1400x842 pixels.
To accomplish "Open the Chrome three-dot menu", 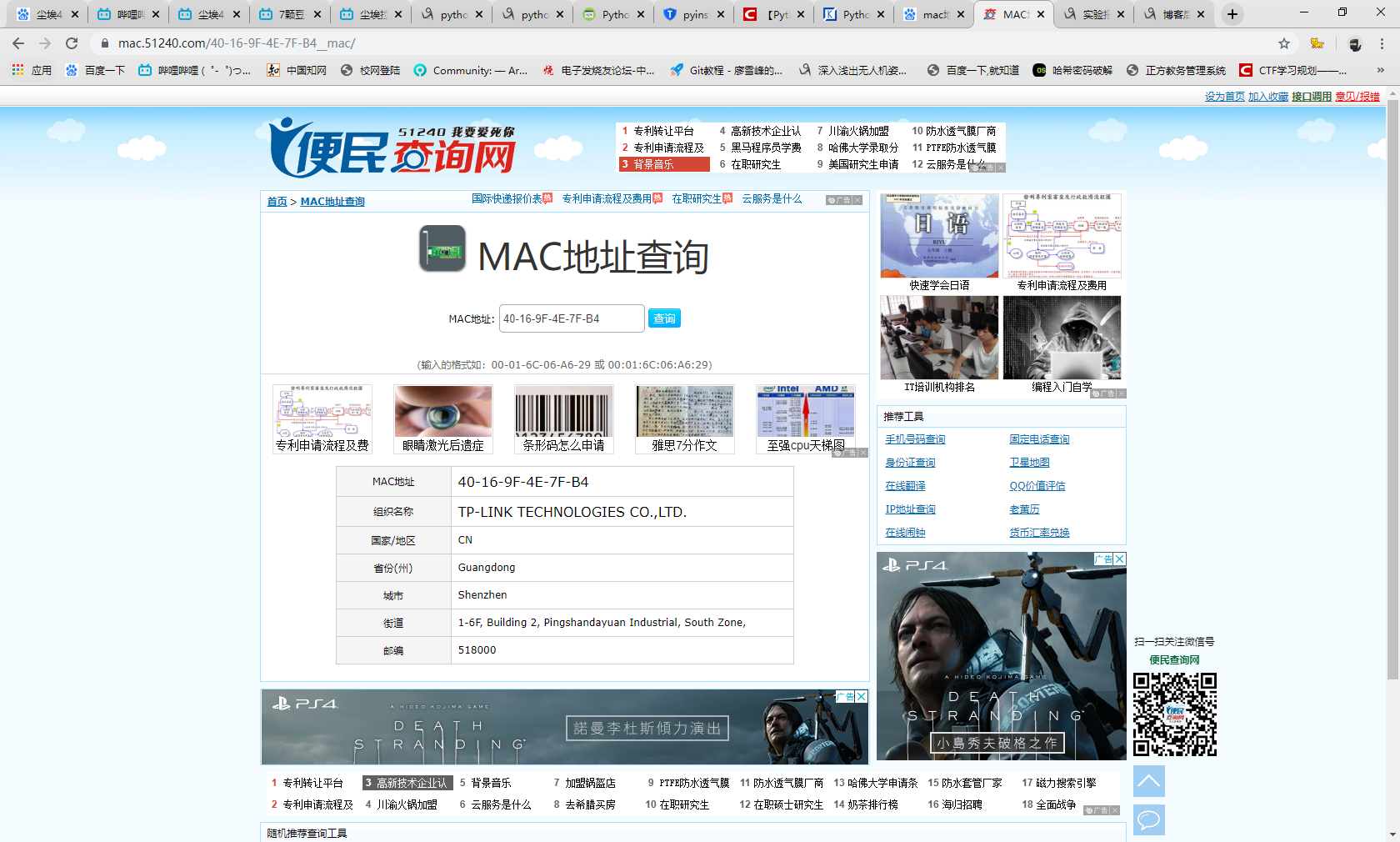I will (1382, 43).
